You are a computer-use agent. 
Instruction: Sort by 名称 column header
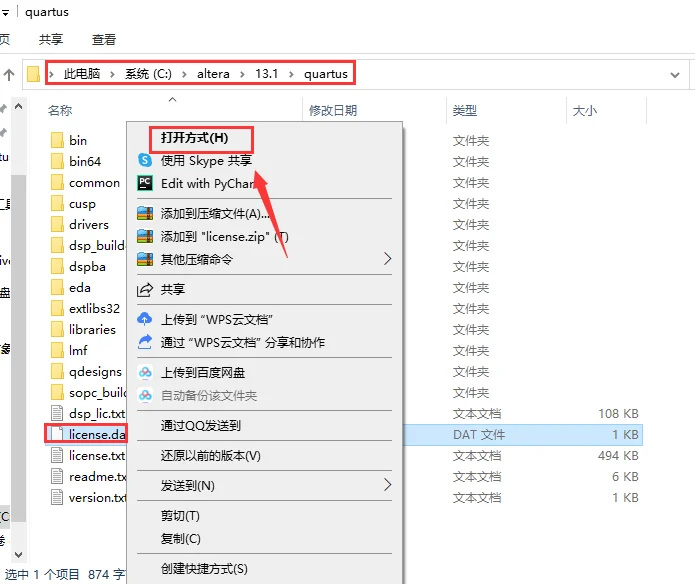click(60, 110)
